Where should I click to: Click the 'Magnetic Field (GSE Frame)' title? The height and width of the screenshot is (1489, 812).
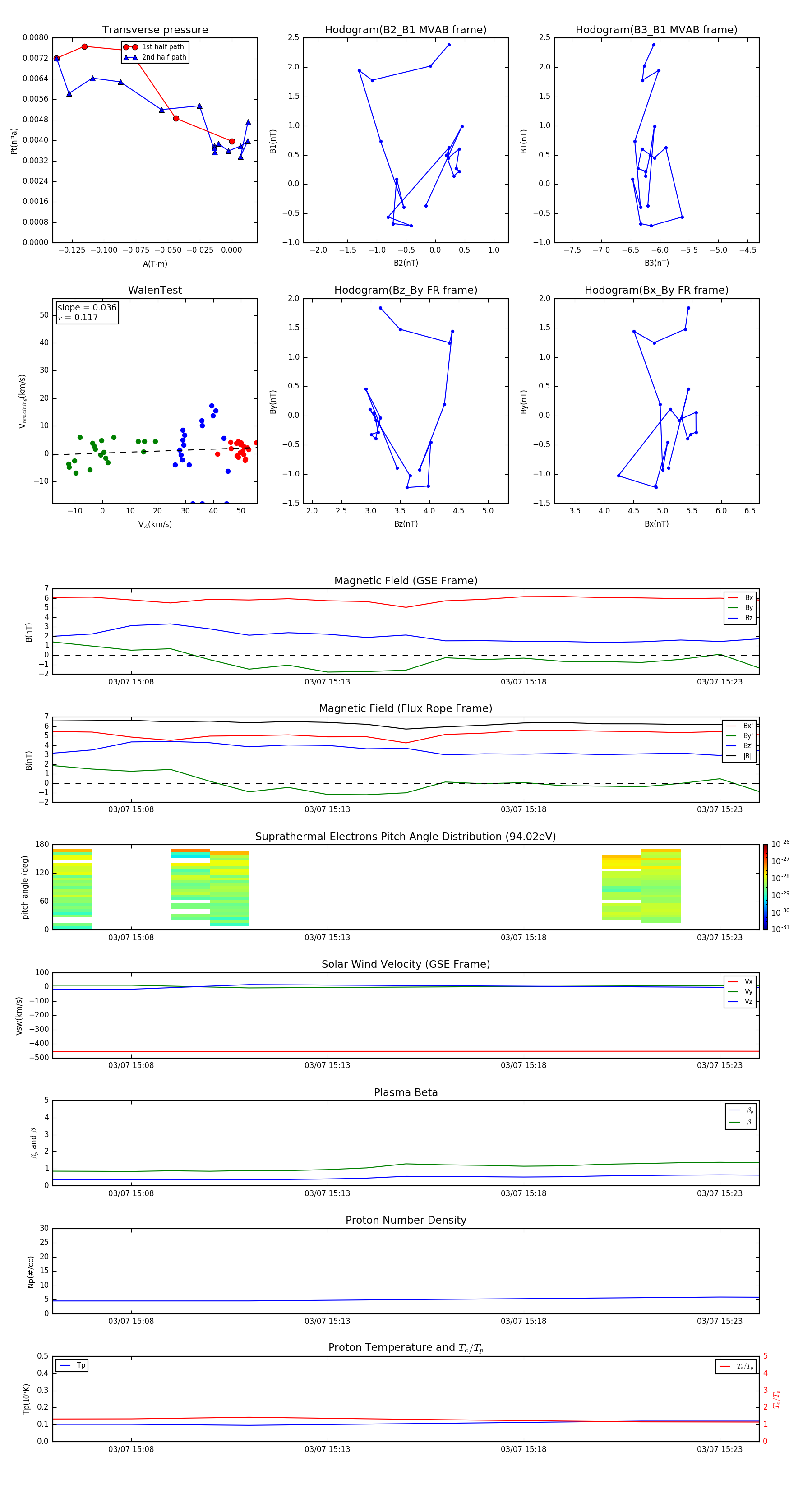(x=406, y=581)
